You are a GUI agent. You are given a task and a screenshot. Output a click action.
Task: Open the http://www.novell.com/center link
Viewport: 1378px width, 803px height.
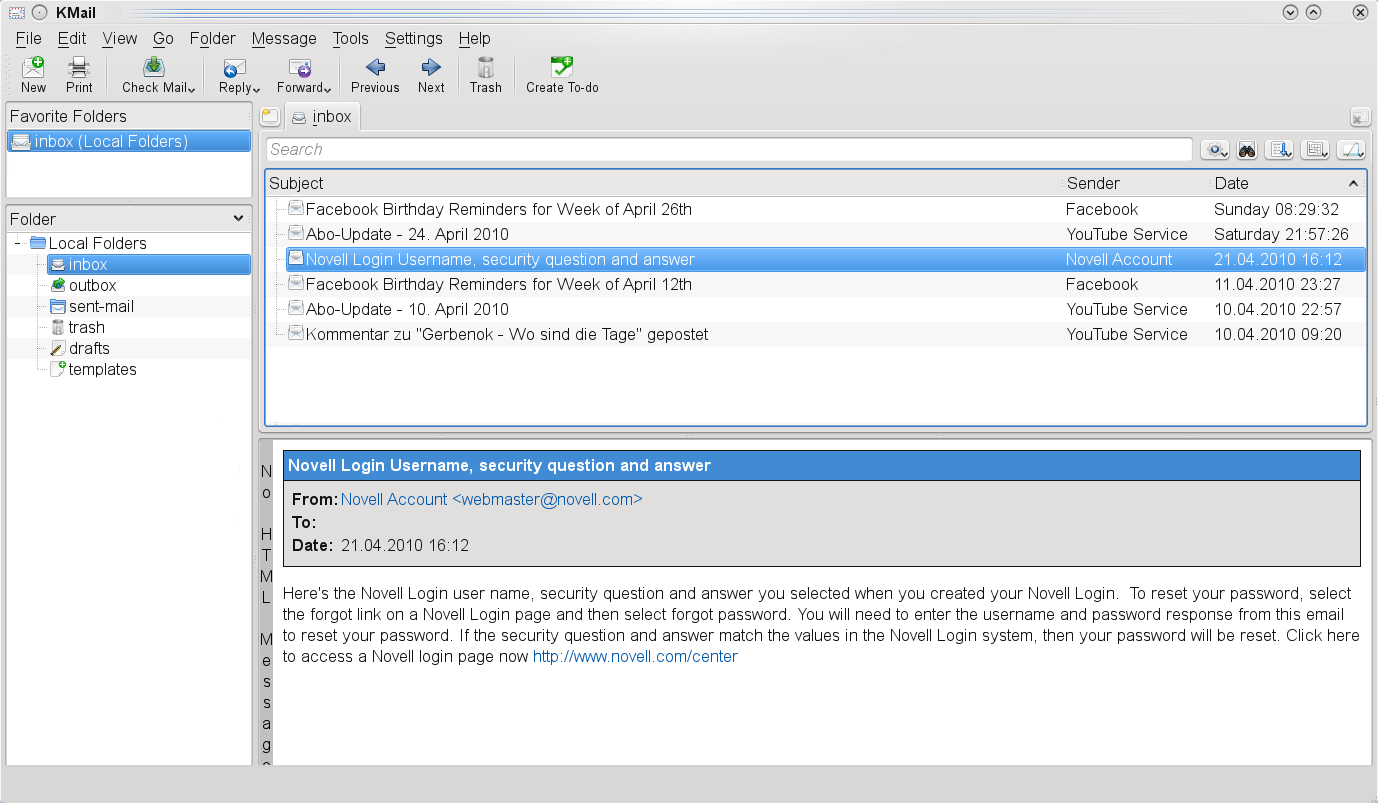click(x=635, y=656)
